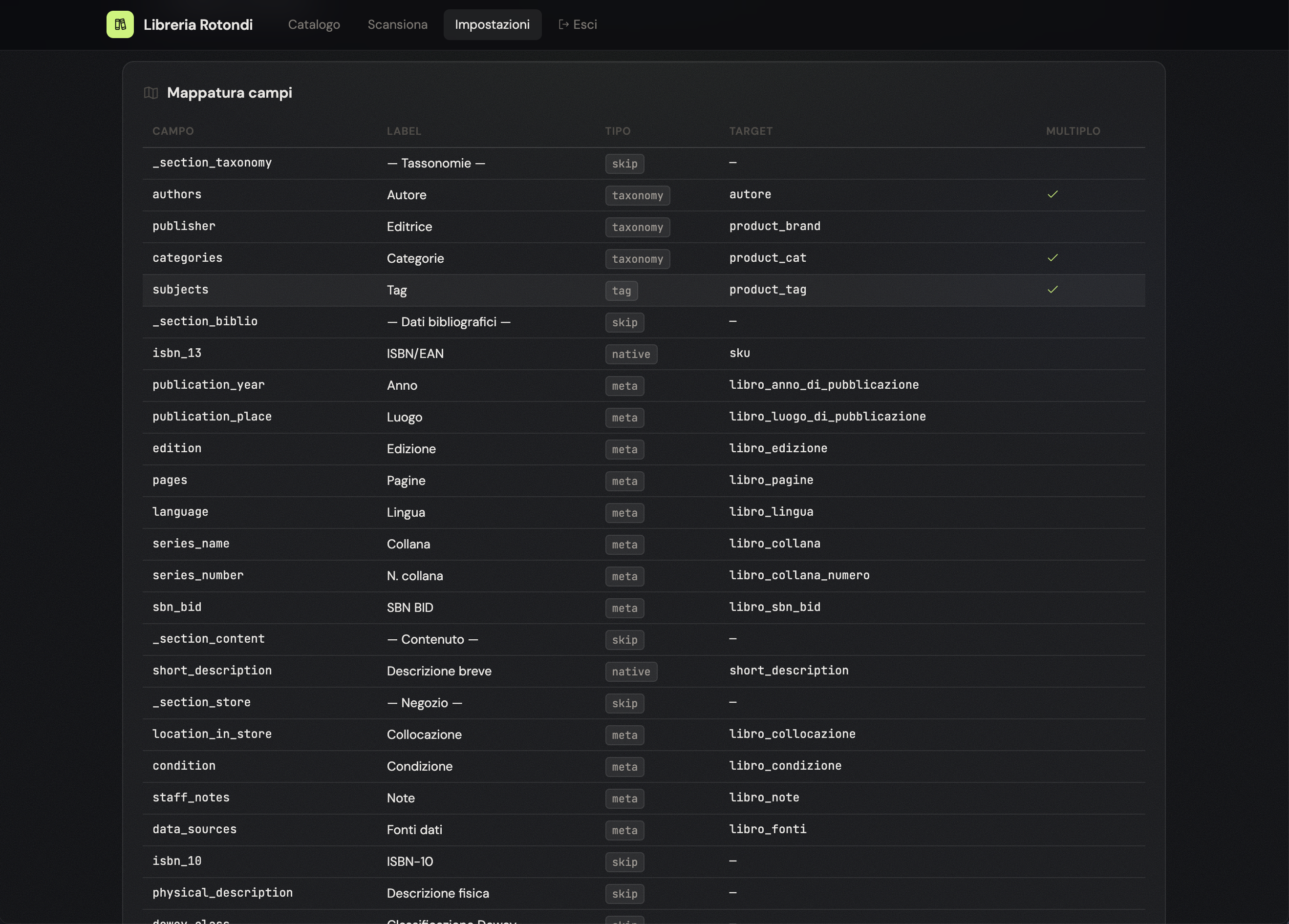The height and width of the screenshot is (924, 1289).
Task: Click the data_sources field name
Action: pyautogui.click(x=194, y=829)
